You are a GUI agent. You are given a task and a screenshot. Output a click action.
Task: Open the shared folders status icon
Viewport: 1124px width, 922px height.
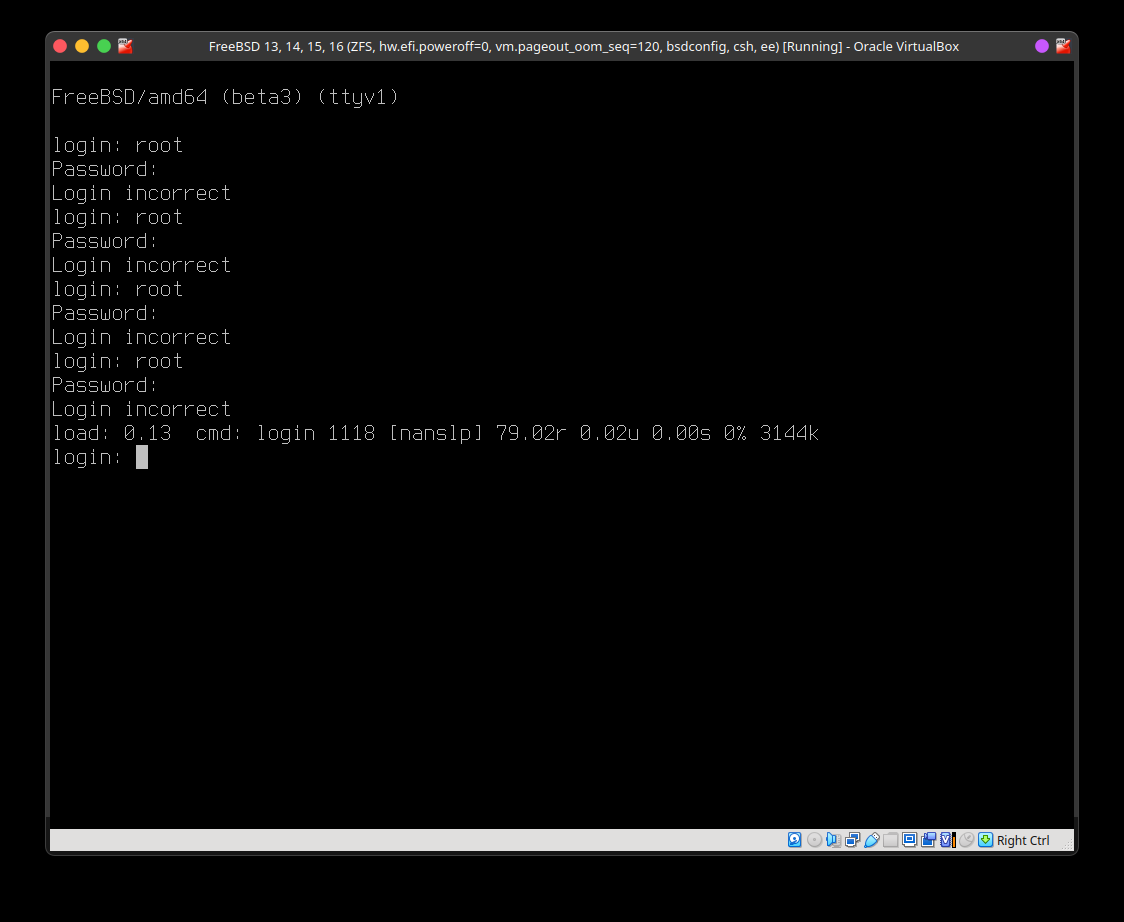891,840
